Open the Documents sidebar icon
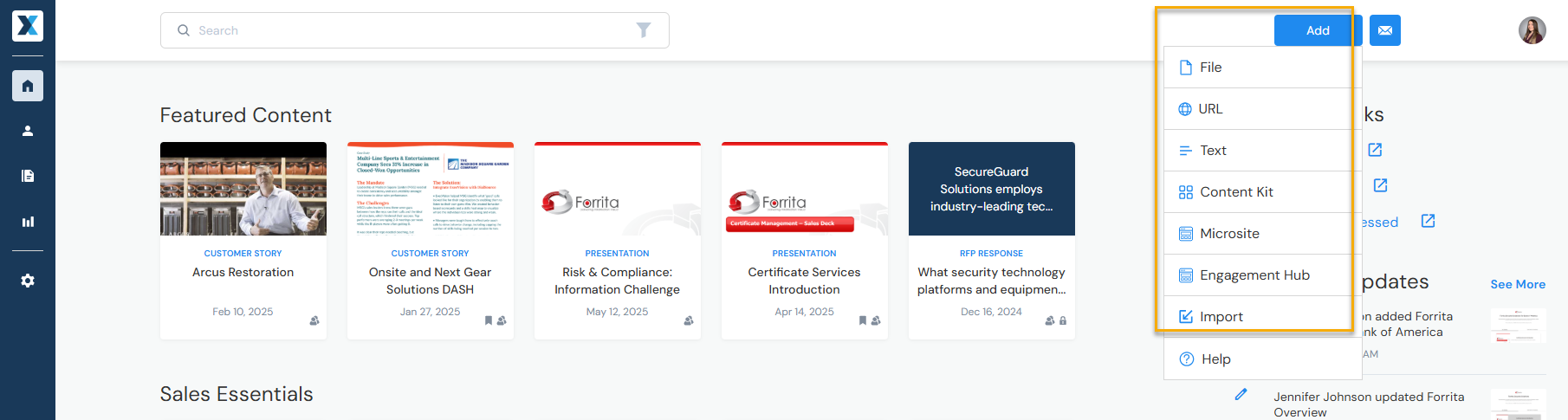Screen dimensions: 1568x420 click(x=28, y=176)
